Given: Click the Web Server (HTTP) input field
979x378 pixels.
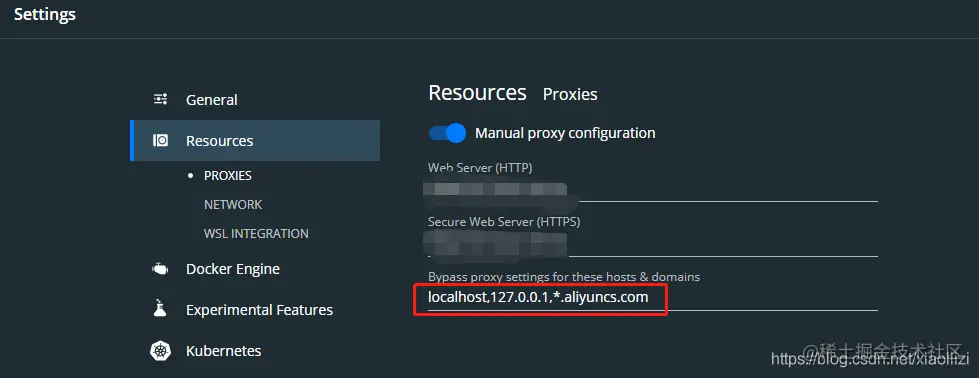Looking at the screenshot, I should pos(652,189).
